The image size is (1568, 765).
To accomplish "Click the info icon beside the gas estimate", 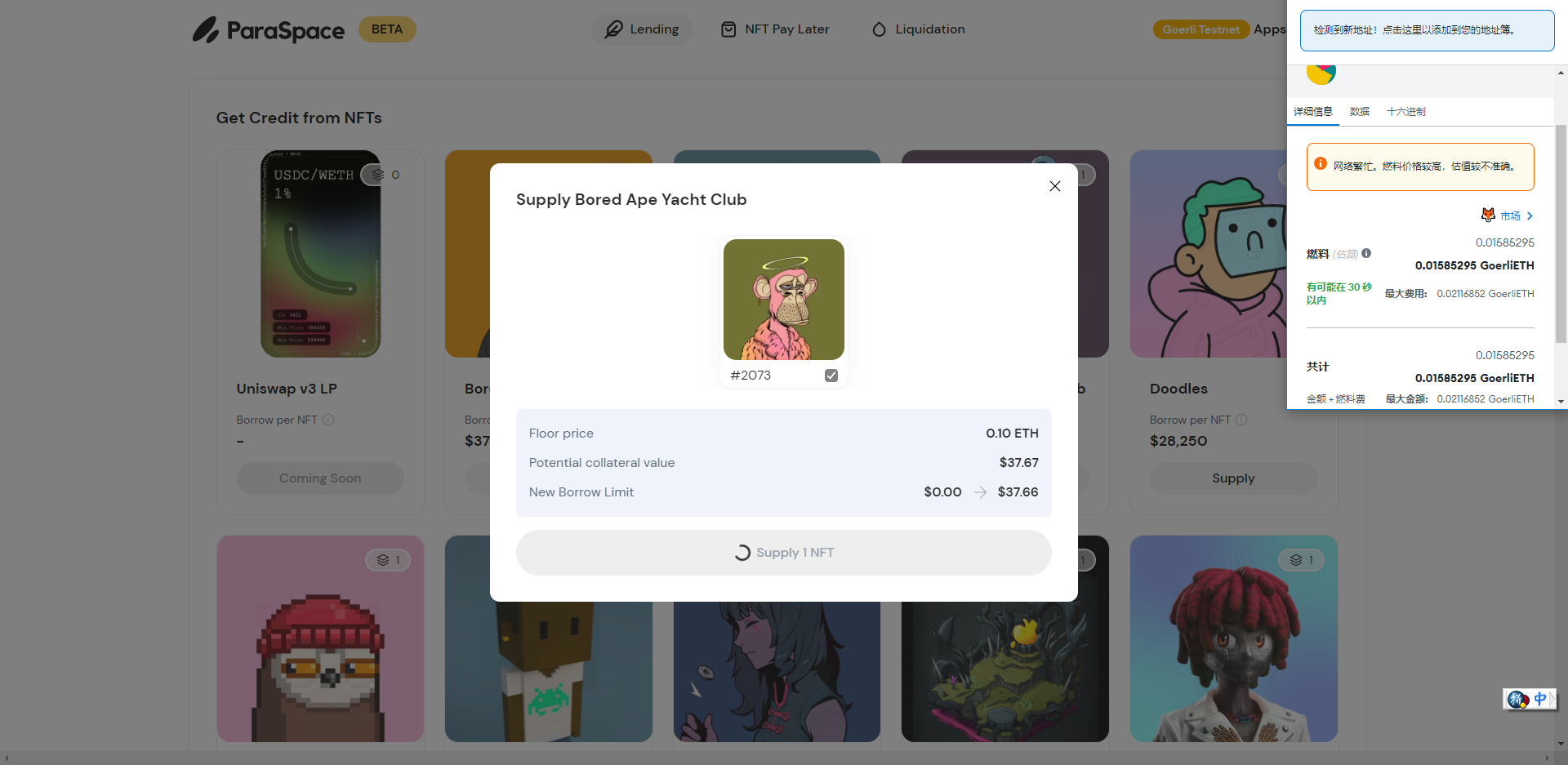I will point(1366,253).
